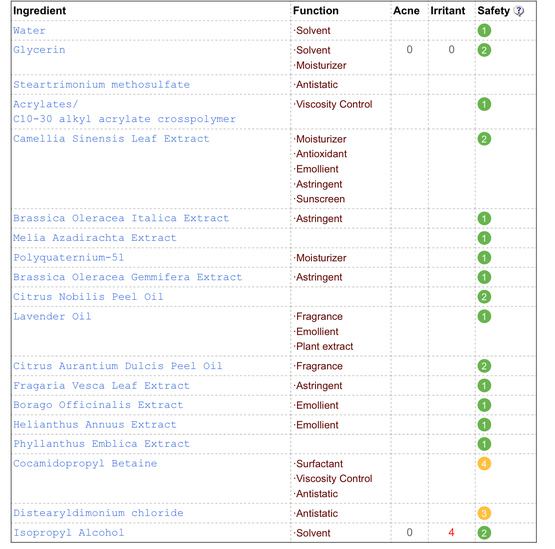The height and width of the screenshot is (549, 555).
Task: Open the Brassica Oleracea Italica Extract link
Action: [x=121, y=218]
